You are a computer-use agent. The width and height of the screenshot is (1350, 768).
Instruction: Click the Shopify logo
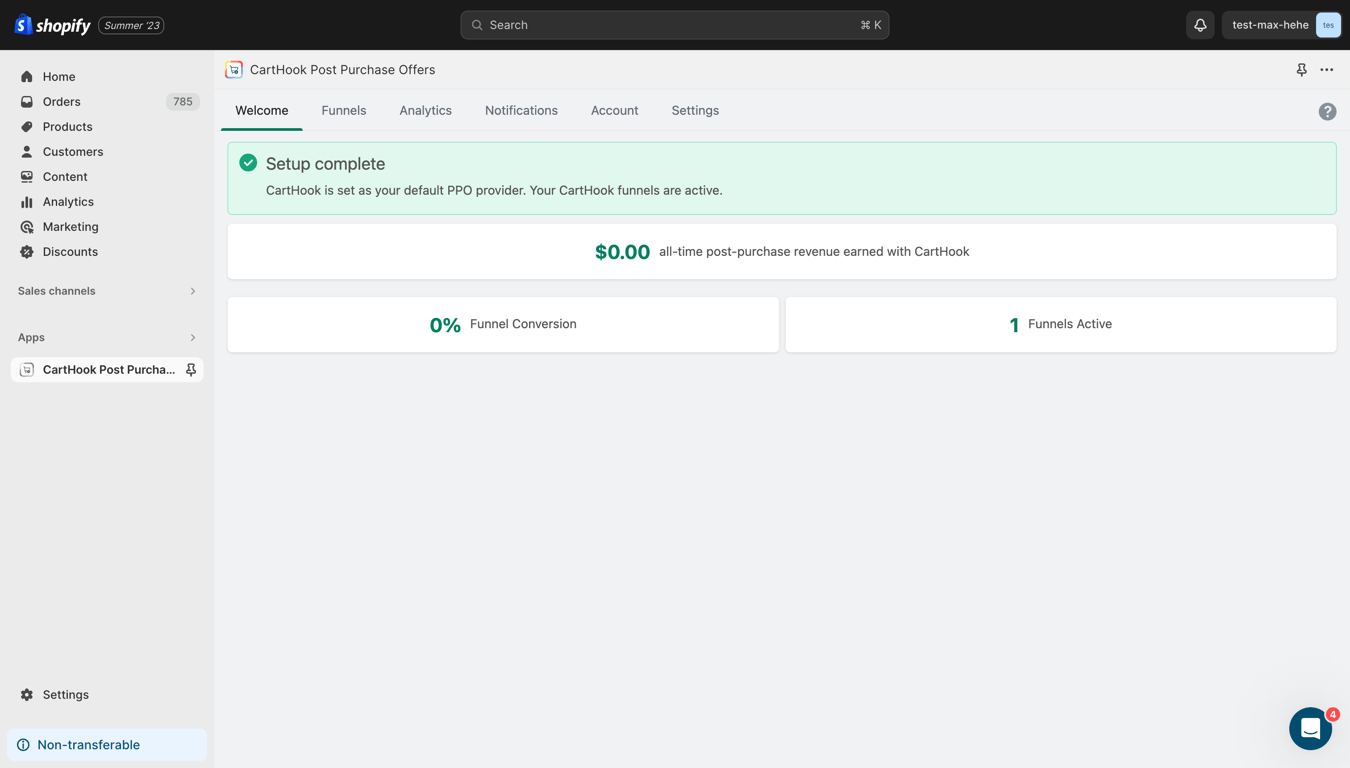pos(53,25)
